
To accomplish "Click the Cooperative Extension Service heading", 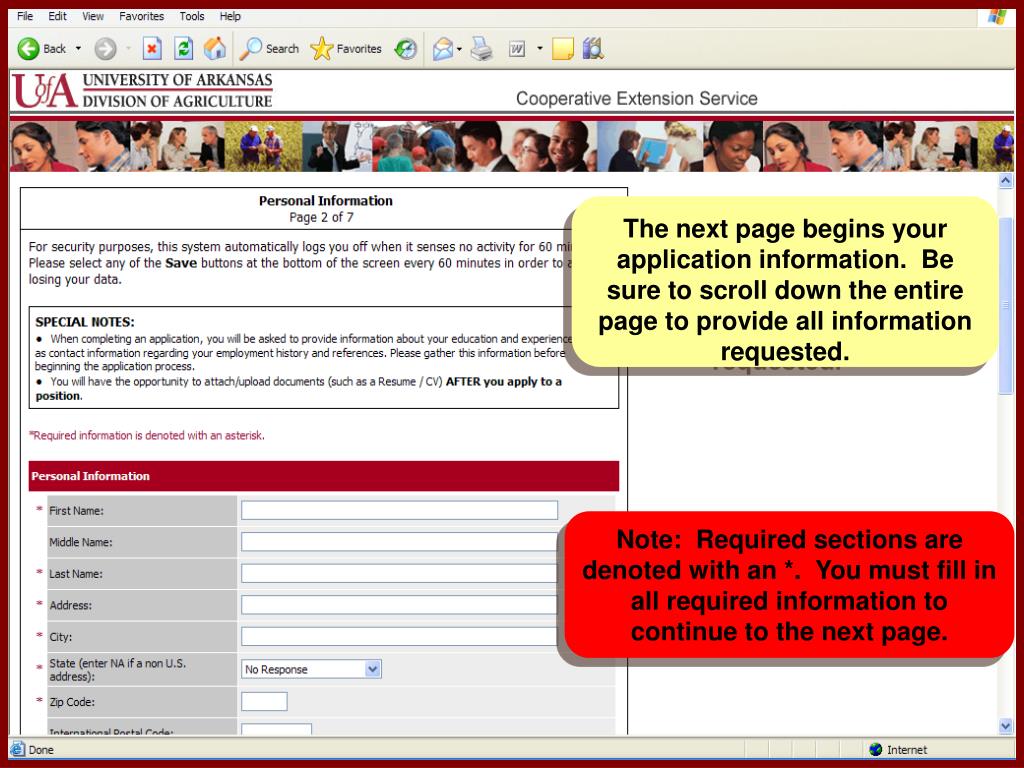I will tap(637, 99).
